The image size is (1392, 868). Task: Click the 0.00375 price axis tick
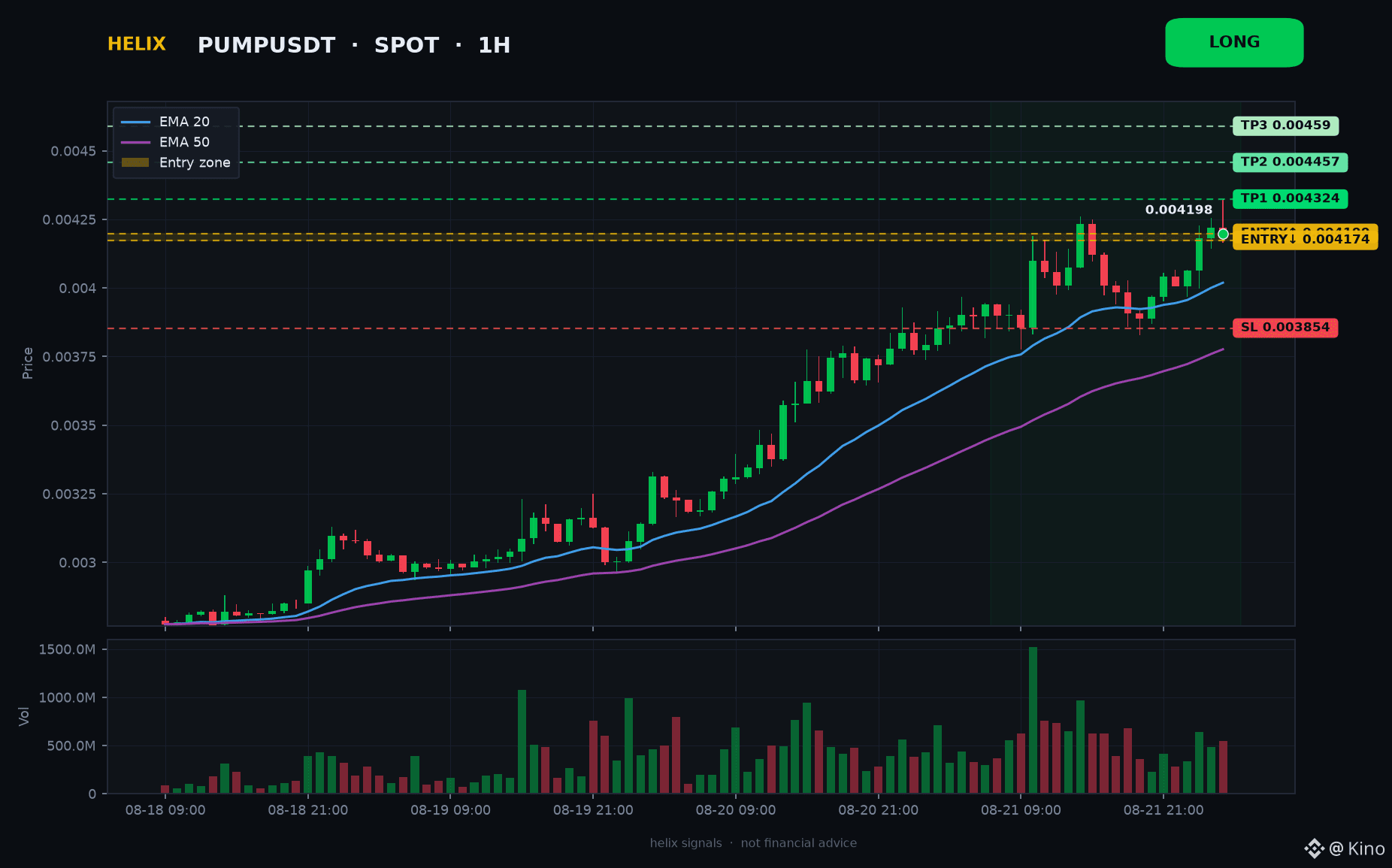pyautogui.click(x=70, y=356)
